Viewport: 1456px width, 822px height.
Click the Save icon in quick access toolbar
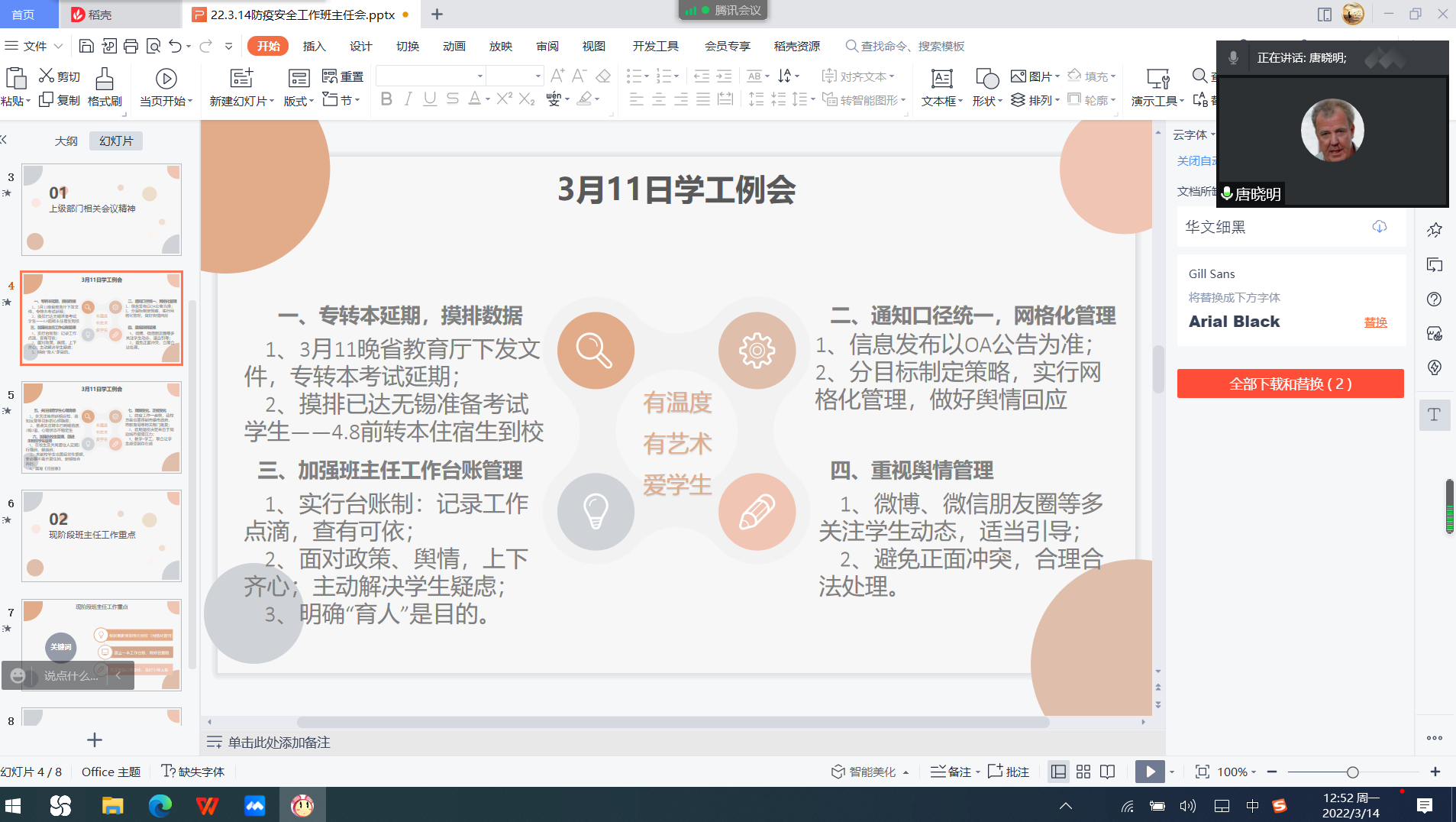[x=86, y=47]
